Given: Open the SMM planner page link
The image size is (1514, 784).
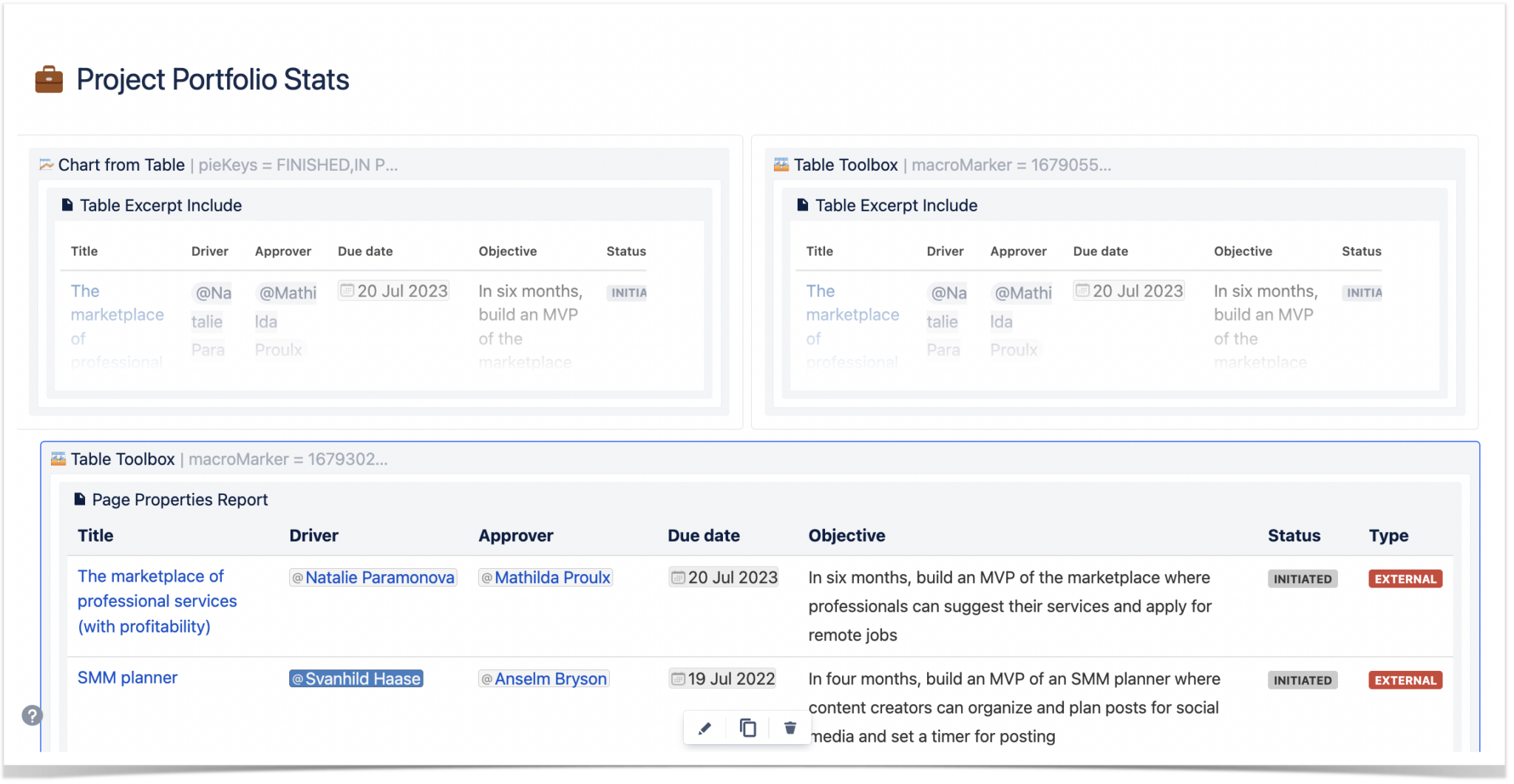Looking at the screenshot, I should (127, 678).
